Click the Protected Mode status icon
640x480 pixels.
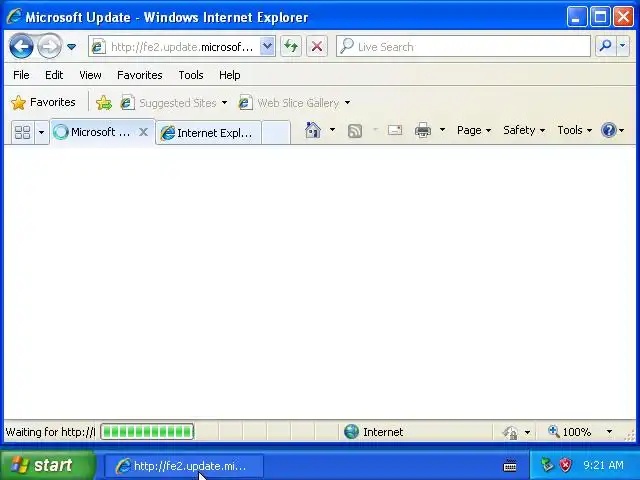point(510,432)
